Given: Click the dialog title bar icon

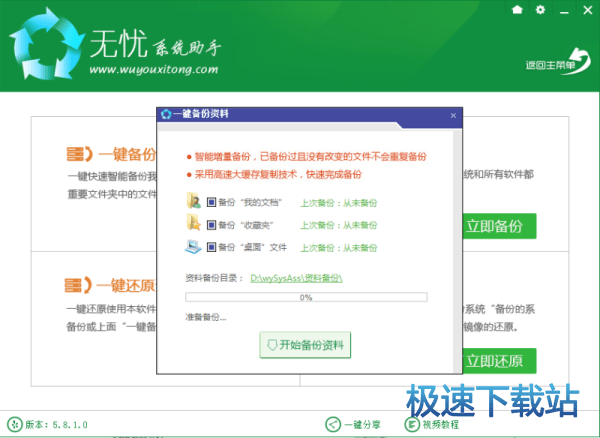Looking at the screenshot, I should coord(166,114).
